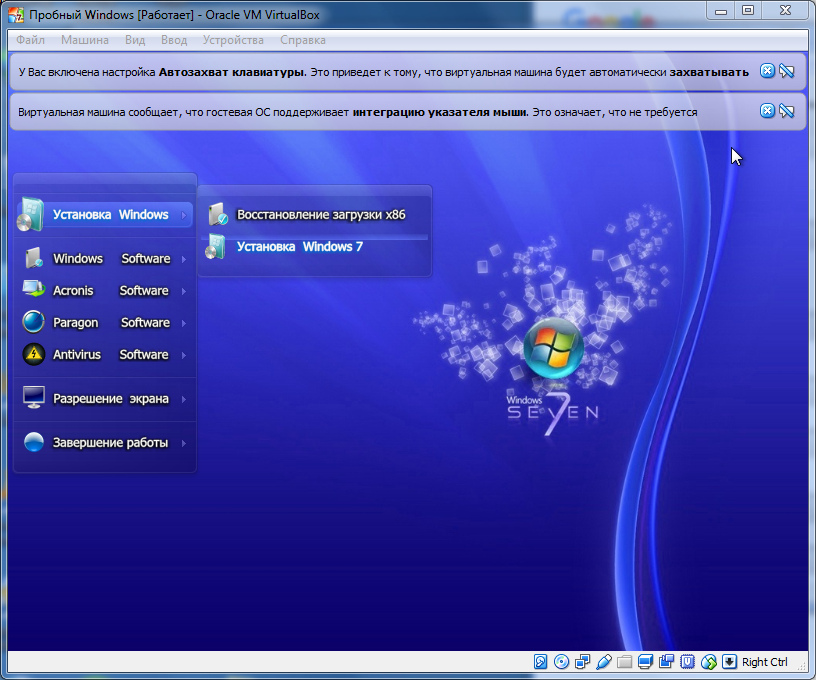
Task: Open the Машина menu
Action: pyautogui.click(x=83, y=40)
